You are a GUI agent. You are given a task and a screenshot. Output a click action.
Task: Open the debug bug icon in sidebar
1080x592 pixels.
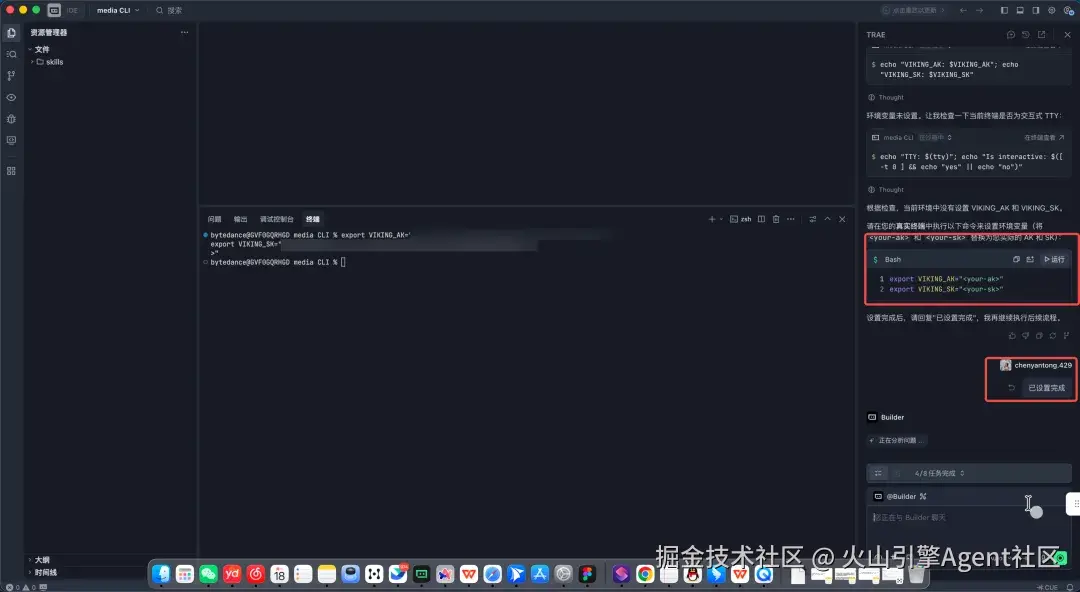(11, 119)
